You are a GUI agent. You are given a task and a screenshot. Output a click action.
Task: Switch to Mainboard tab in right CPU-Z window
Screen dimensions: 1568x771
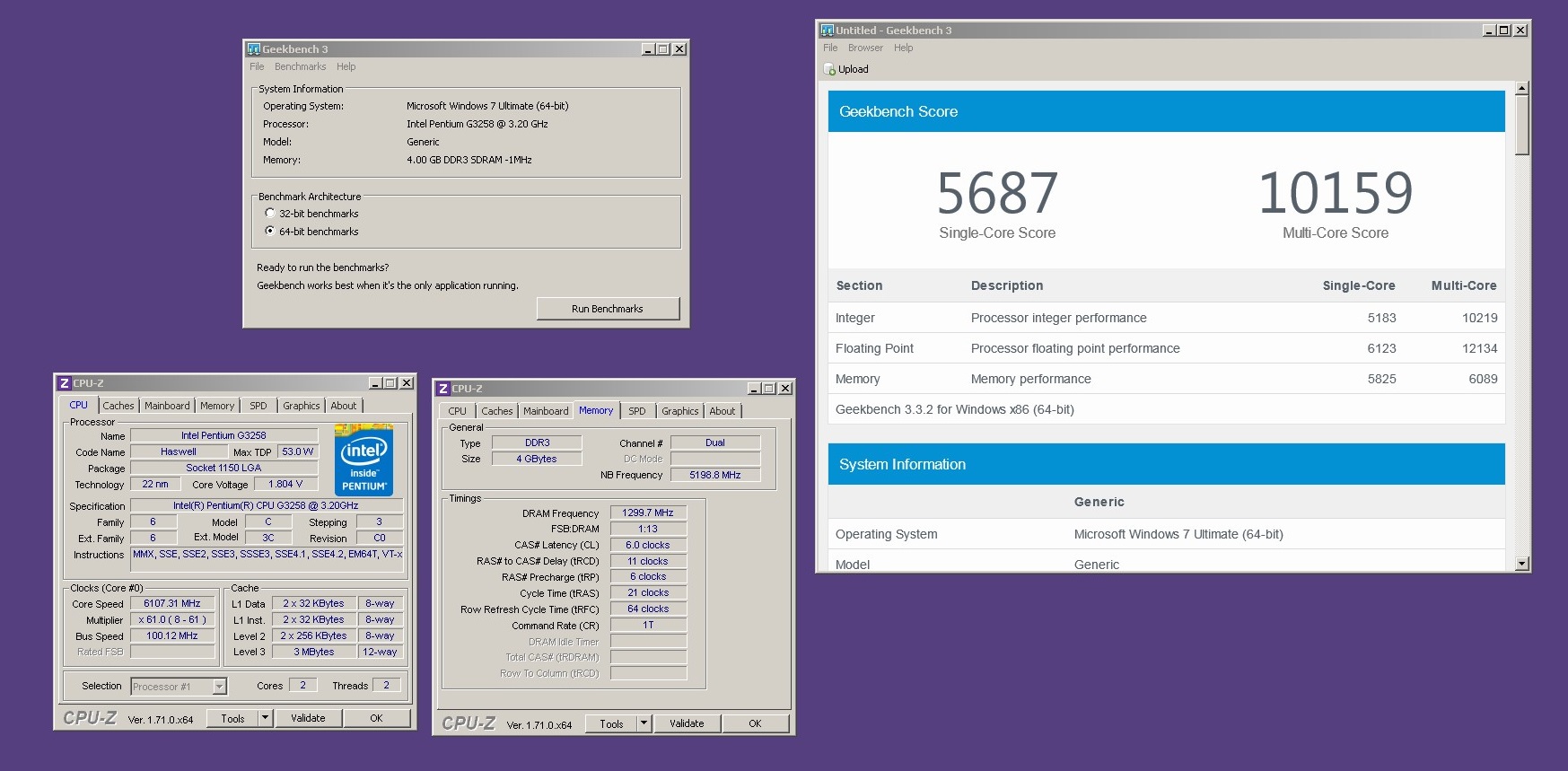click(546, 411)
